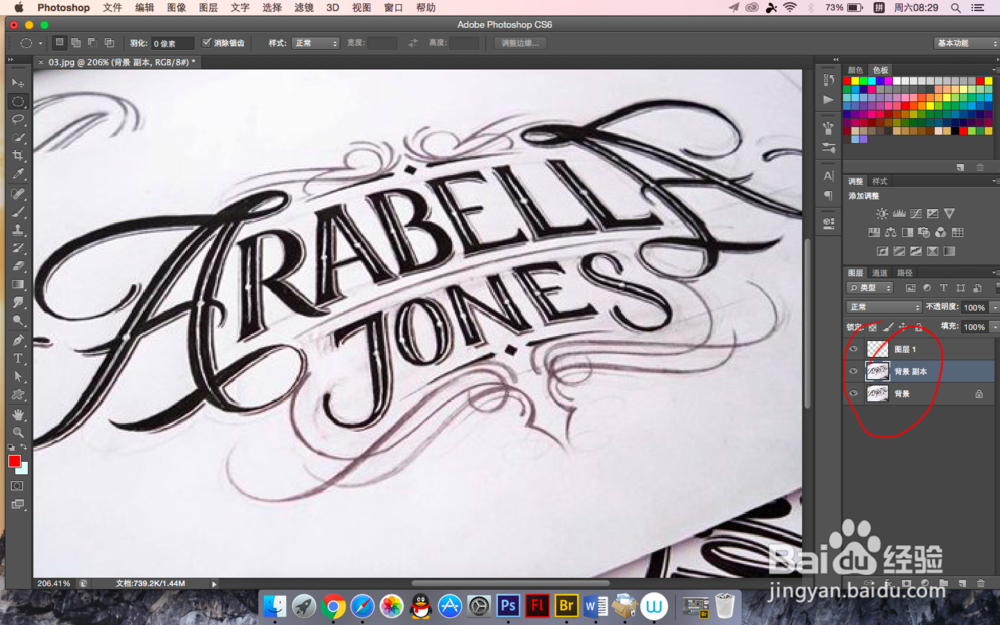Choose New Selection mode in options bar
Image resolution: width=1000 pixels, height=625 pixels.
click(x=59, y=43)
